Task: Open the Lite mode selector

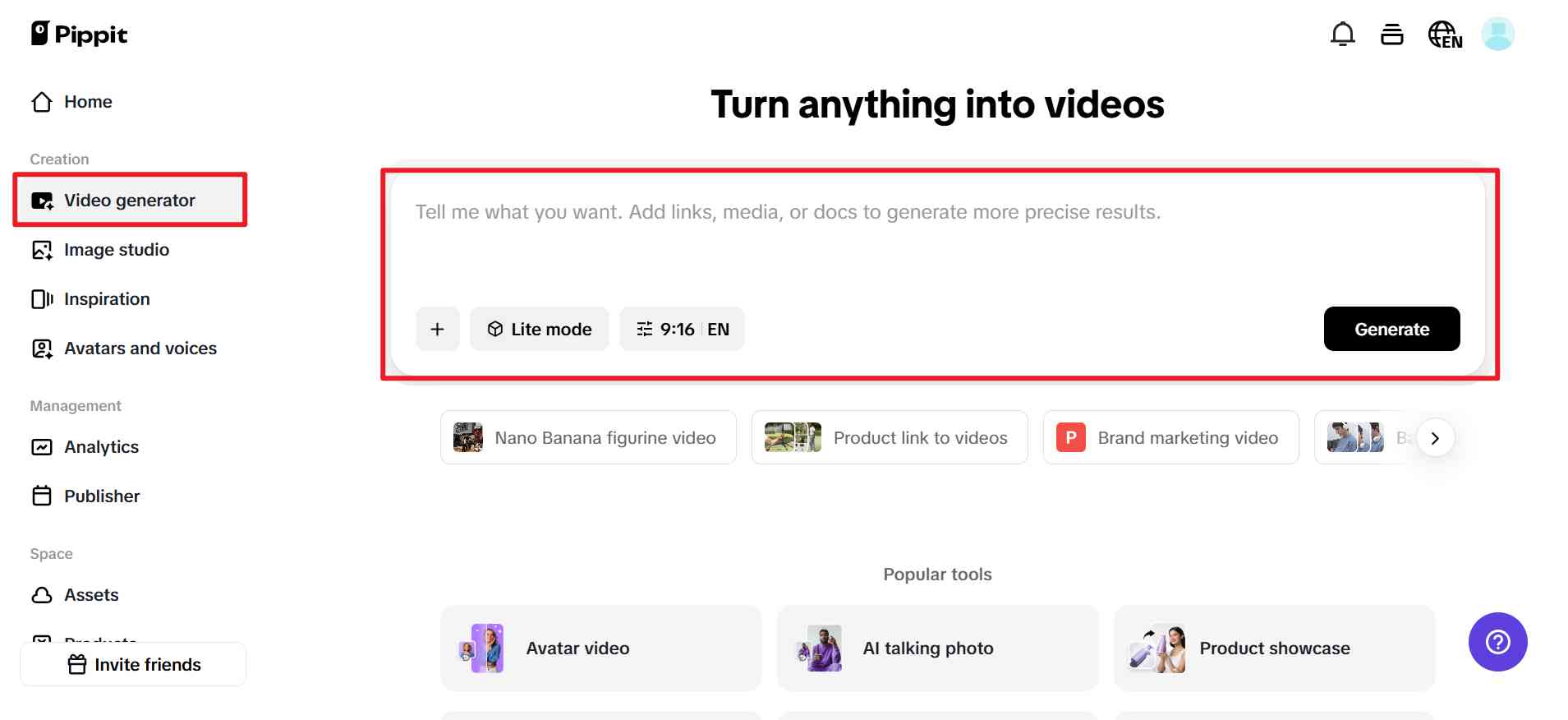Action: pyautogui.click(x=539, y=329)
